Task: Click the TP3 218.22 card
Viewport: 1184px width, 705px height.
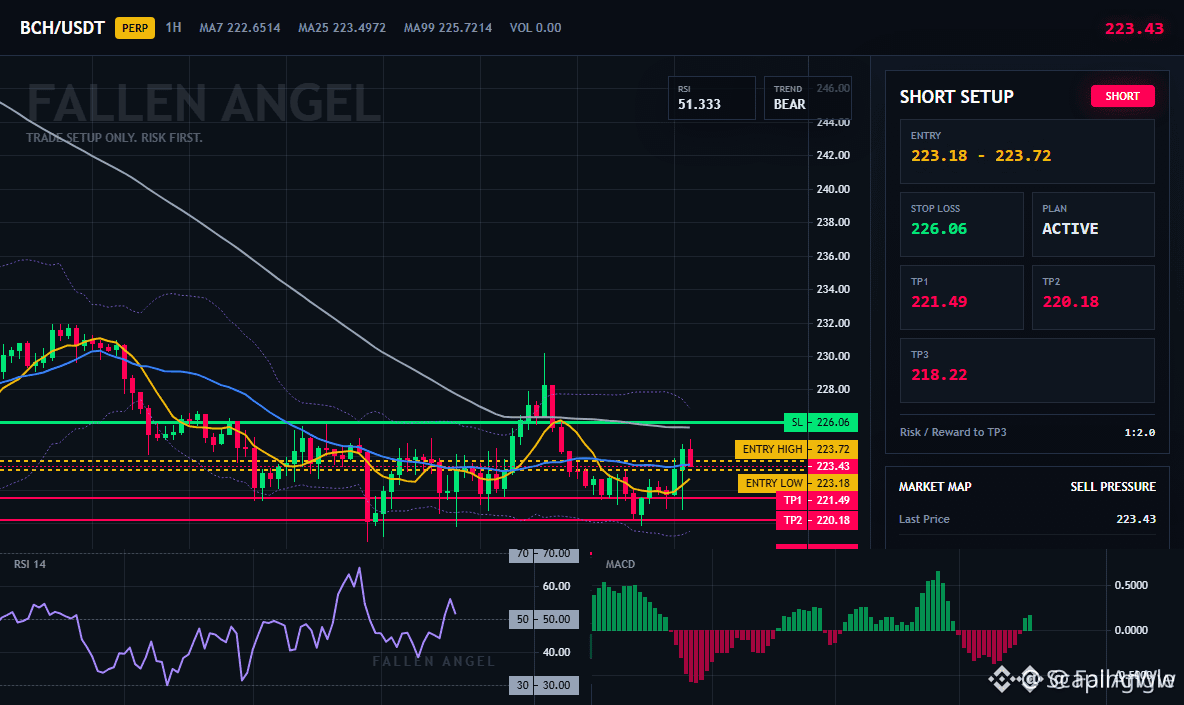Action: point(1027,370)
